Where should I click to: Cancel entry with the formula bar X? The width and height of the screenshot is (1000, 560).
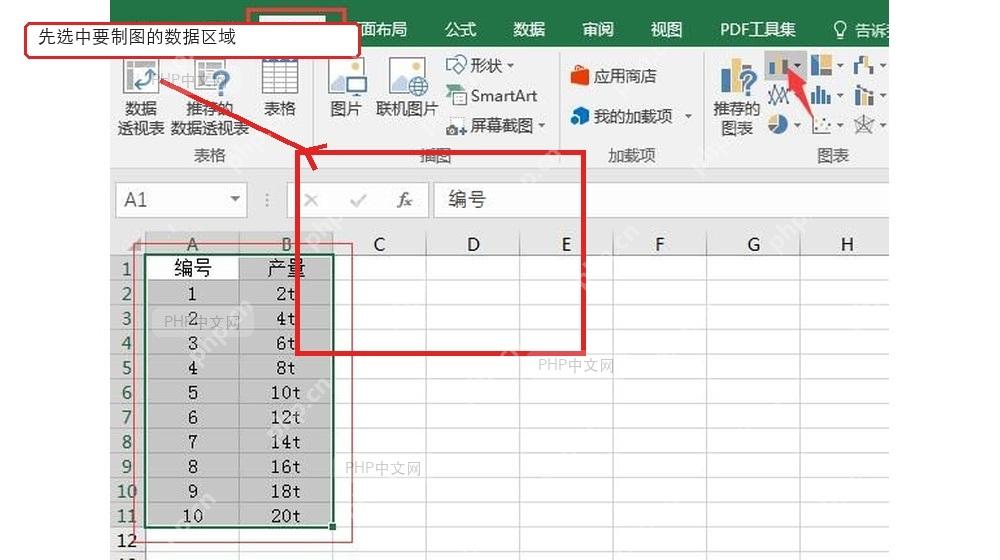[x=311, y=200]
